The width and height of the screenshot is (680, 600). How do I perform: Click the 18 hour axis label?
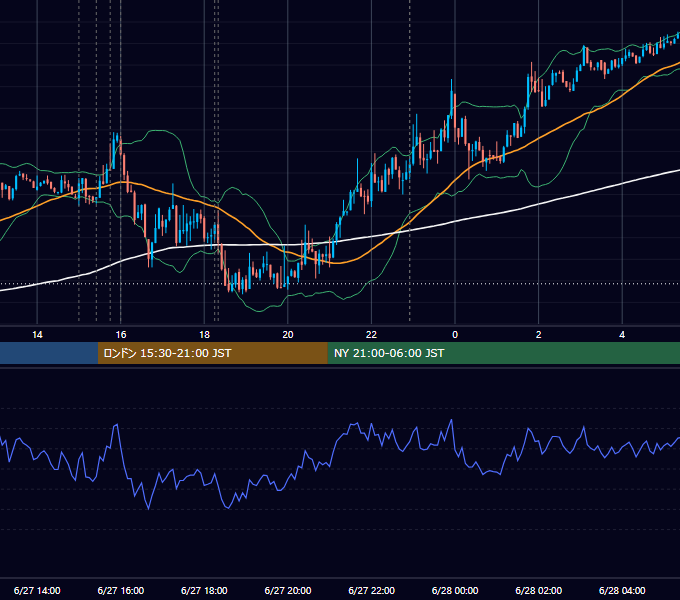point(204,335)
